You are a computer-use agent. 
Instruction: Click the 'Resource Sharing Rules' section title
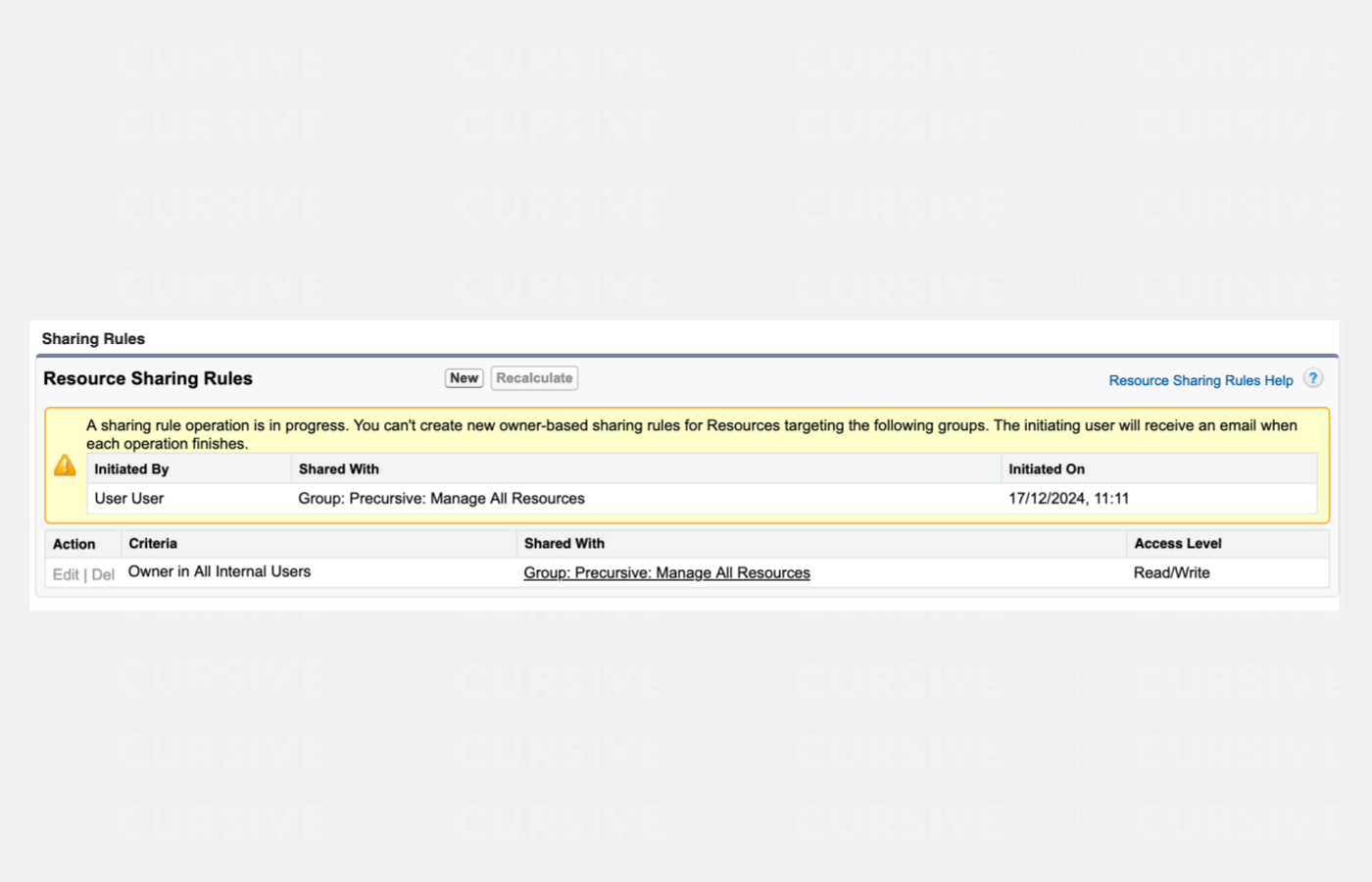(x=148, y=378)
